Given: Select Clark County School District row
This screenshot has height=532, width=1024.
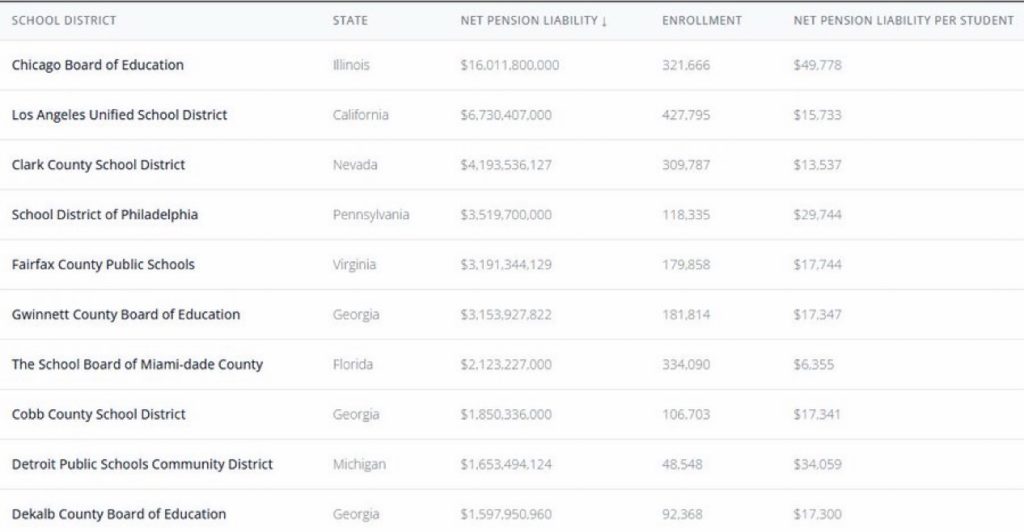Looking at the screenshot, I should [98, 165].
